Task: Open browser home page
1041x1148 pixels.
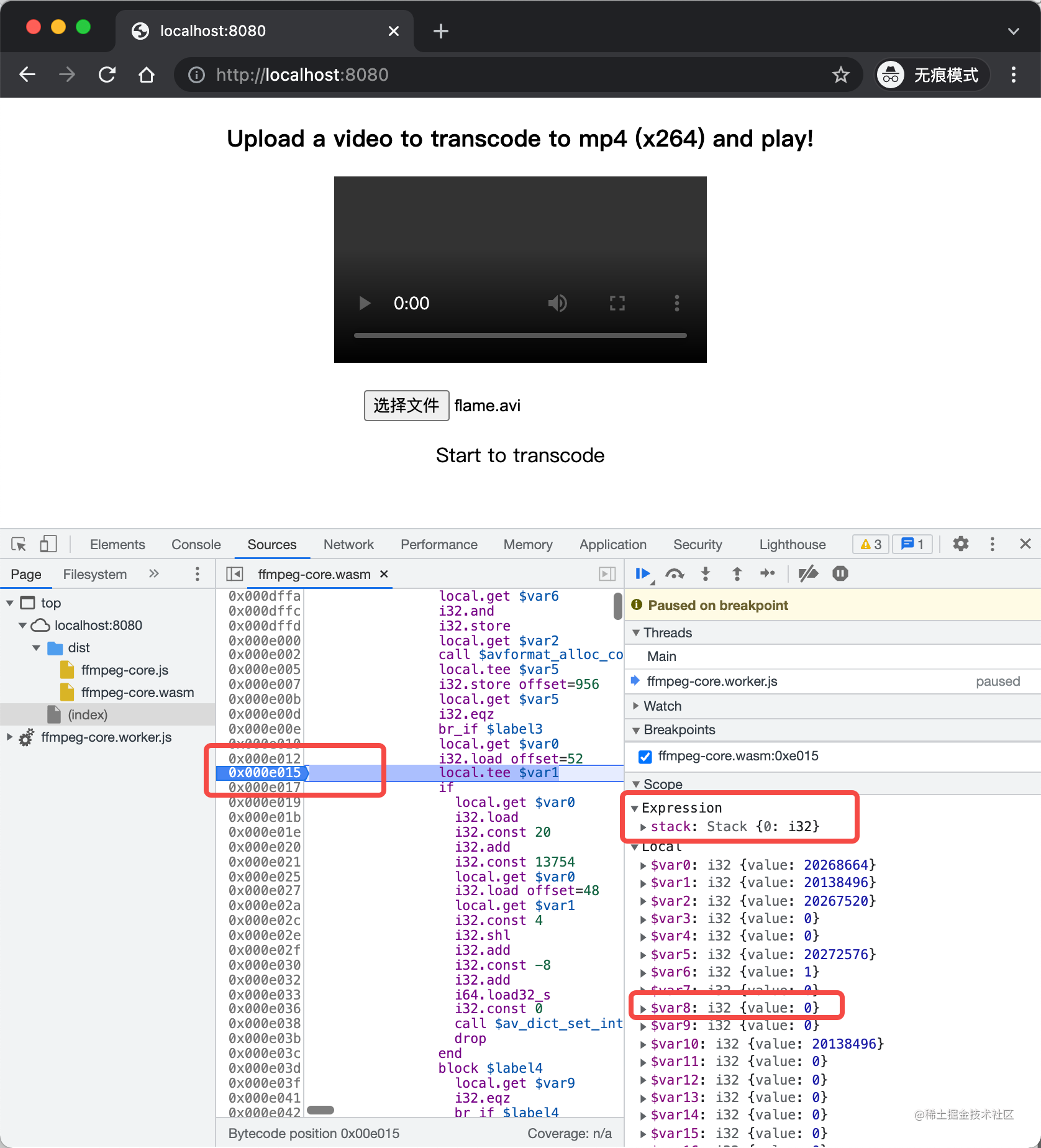Action: [x=147, y=75]
